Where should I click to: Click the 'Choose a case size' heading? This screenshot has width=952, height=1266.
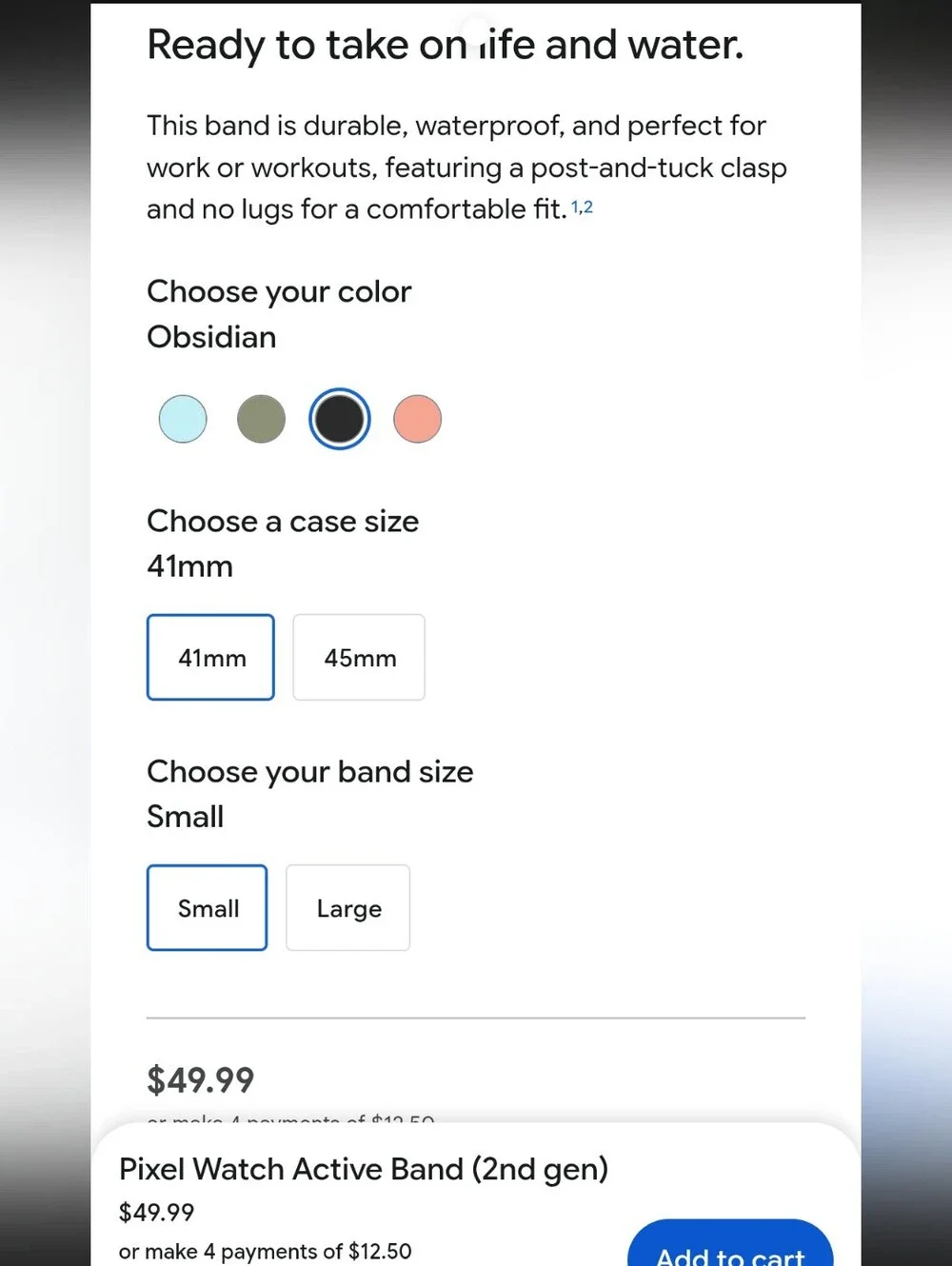coord(283,522)
